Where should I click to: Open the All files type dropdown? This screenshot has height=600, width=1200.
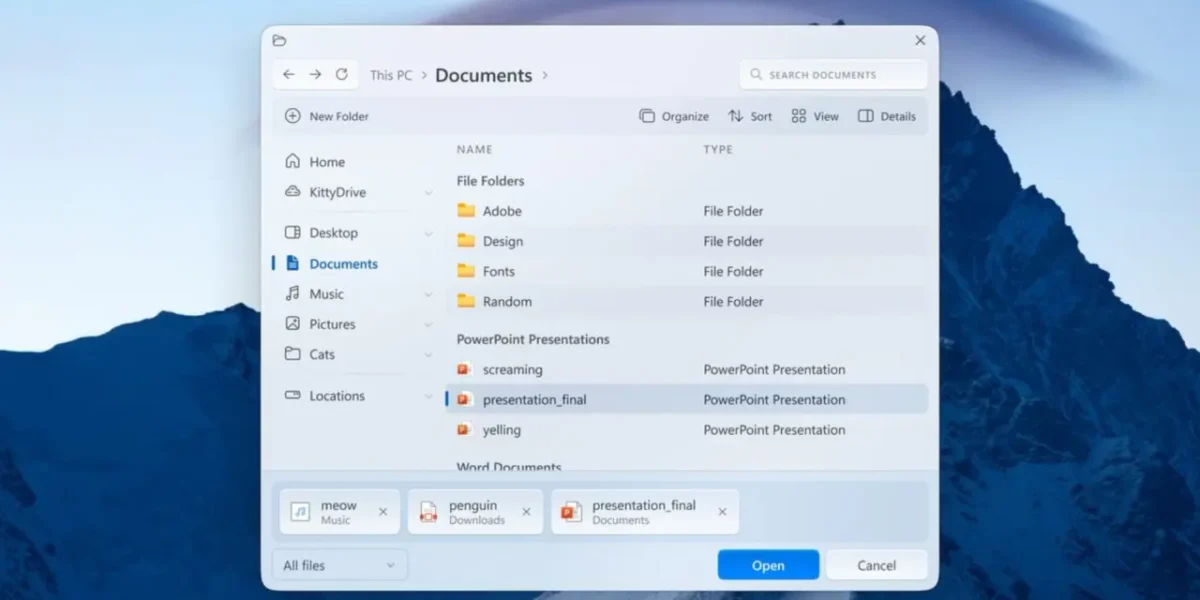pyautogui.click(x=340, y=565)
